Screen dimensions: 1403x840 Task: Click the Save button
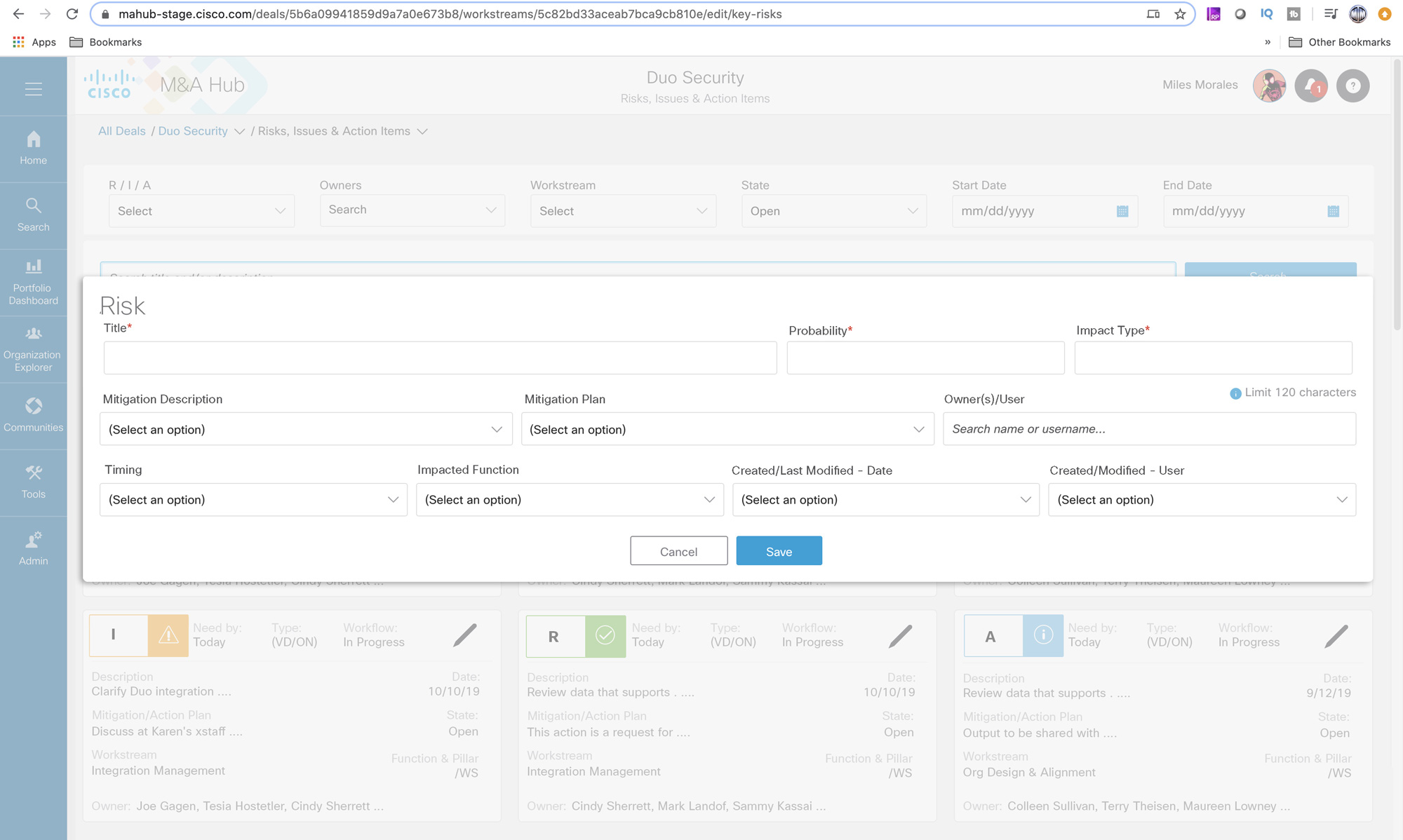tap(779, 551)
